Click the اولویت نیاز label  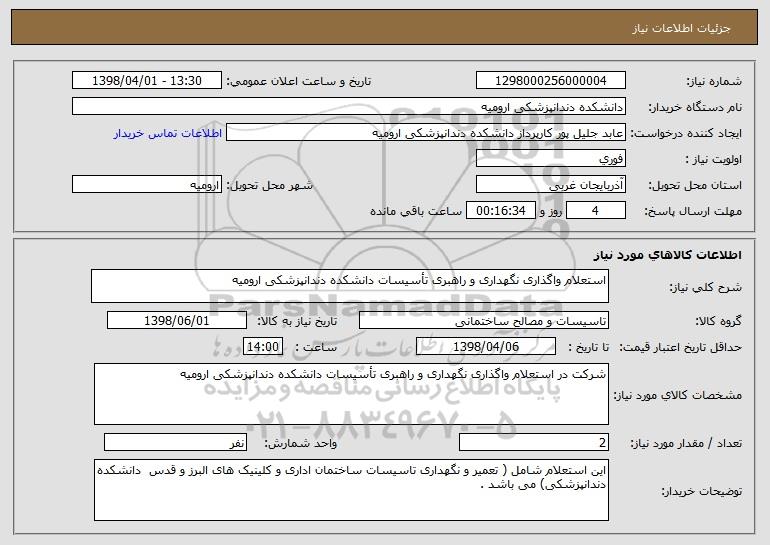[714, 160]
